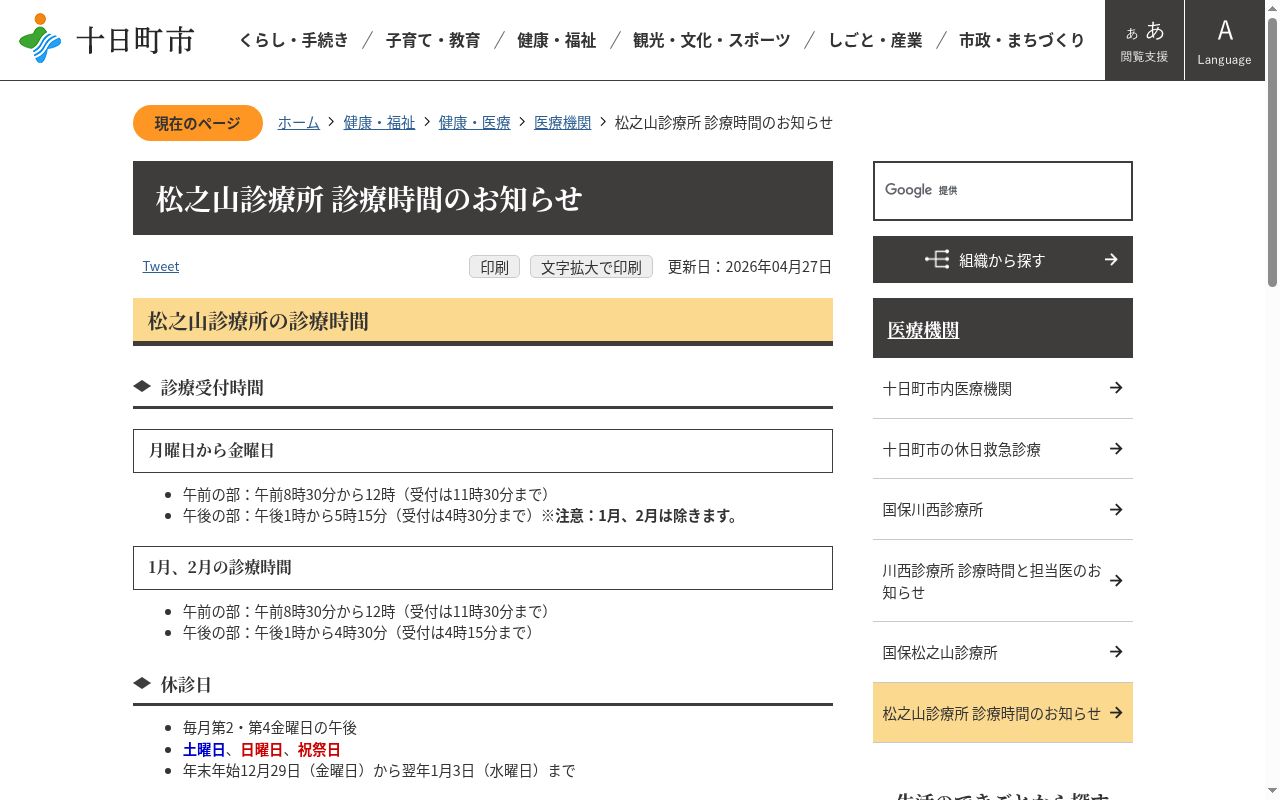Open the くらし・手続き menu

294,40
